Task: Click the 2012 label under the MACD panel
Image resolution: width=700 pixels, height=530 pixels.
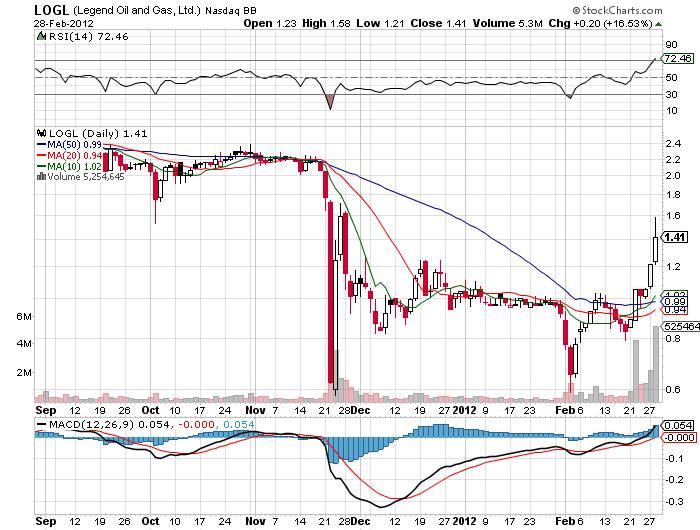Action: click(x=465, y=521)
